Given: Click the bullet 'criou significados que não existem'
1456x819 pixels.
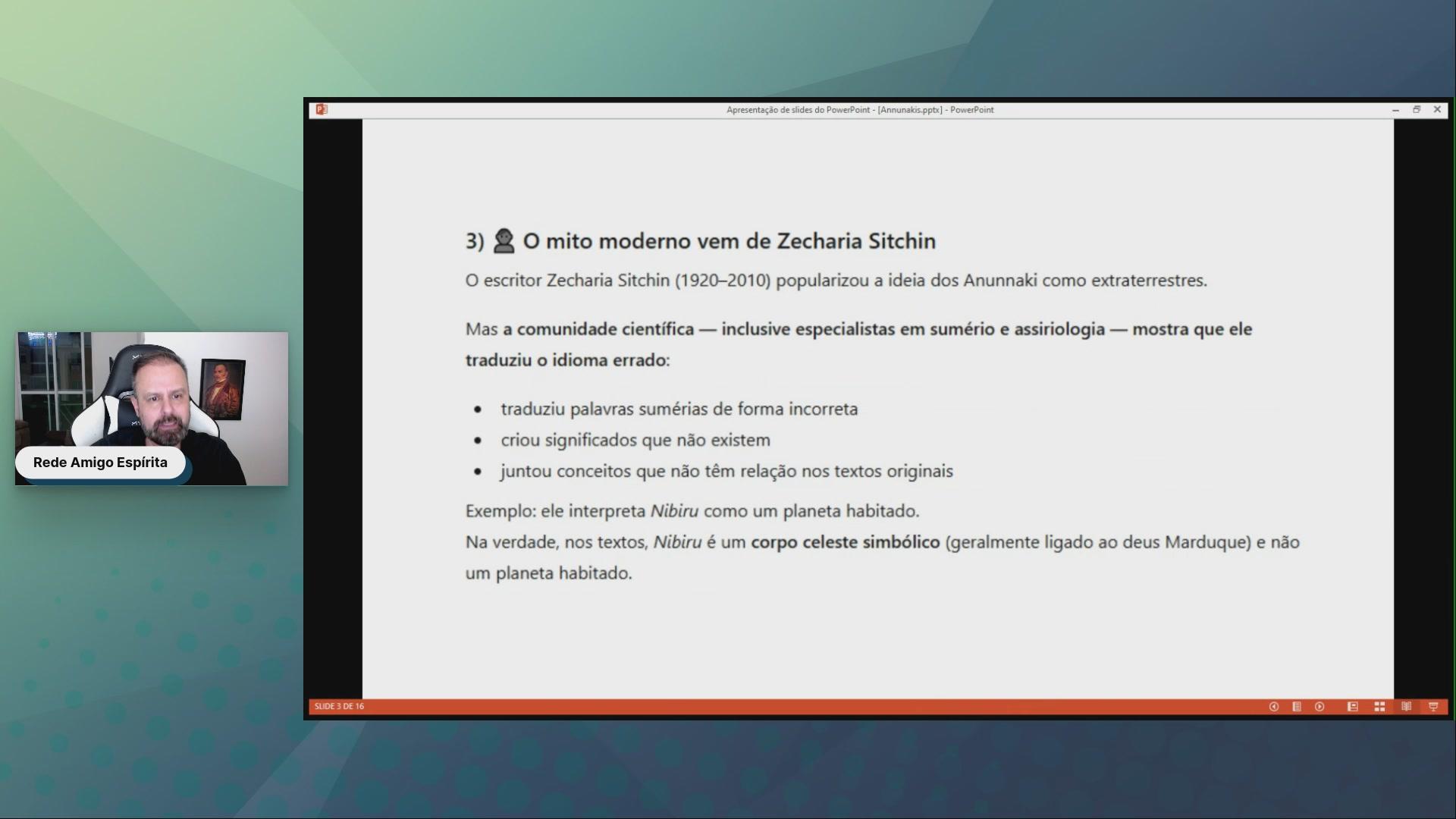Looking at the screenshot, I should 635,440.
